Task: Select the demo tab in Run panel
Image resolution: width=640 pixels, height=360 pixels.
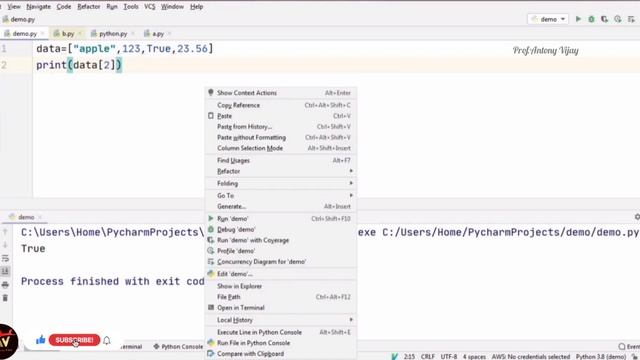Action: pos(26,217)
